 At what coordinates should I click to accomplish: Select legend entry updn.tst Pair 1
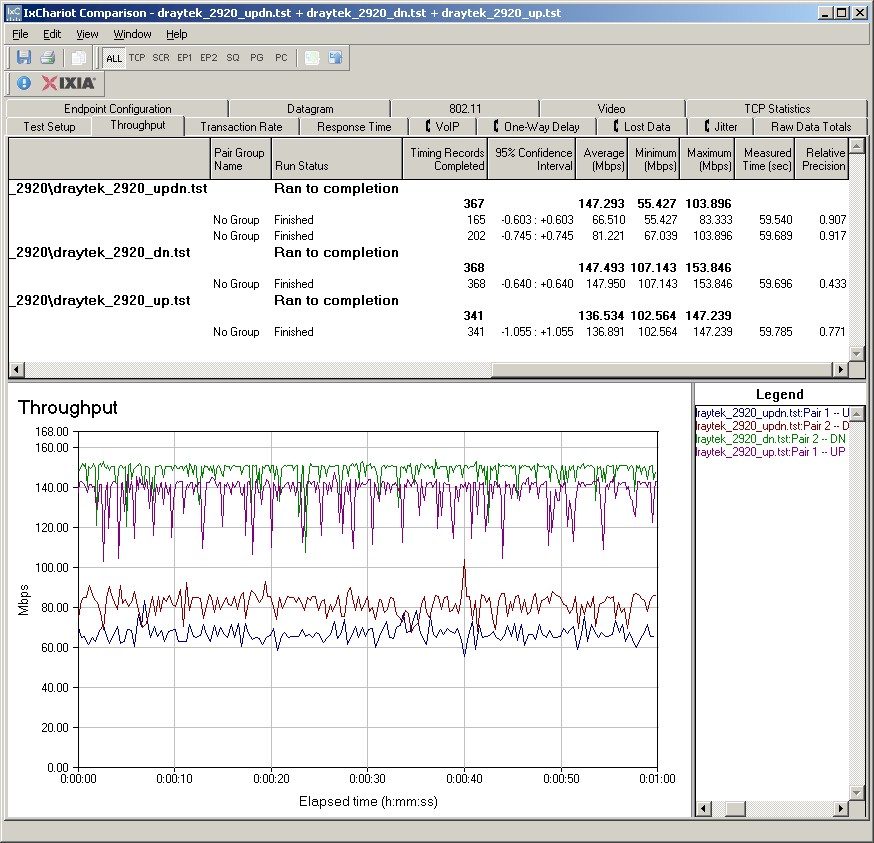point(772,413)
